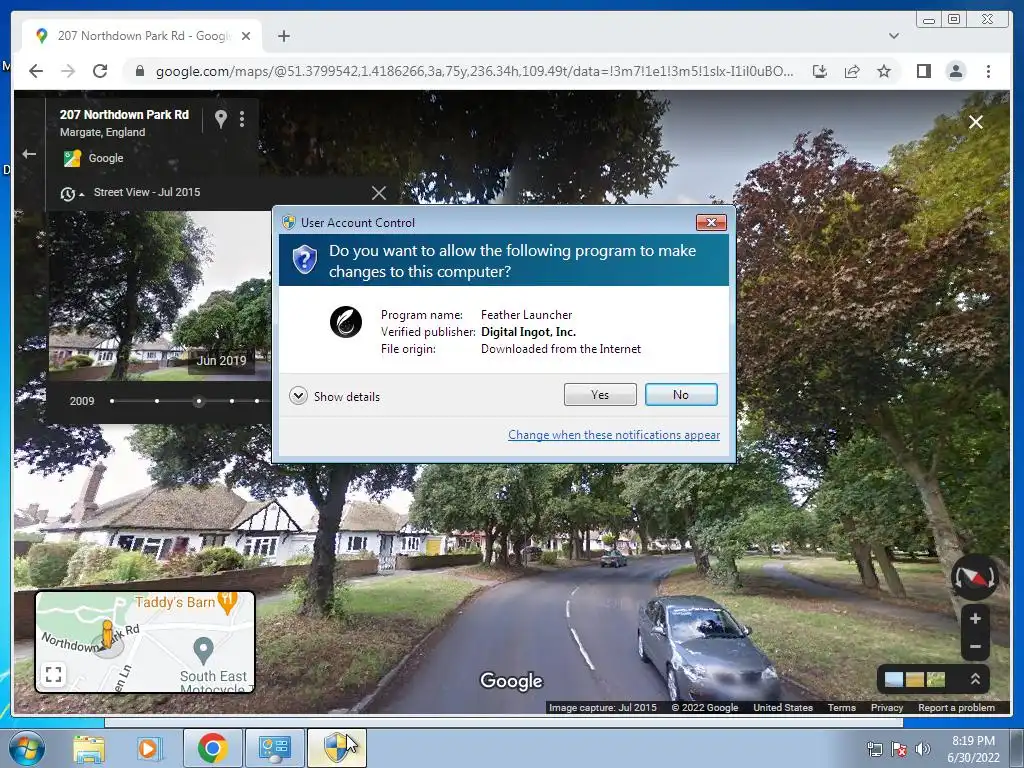Click back arrow in Street View panel
The height and width of the screenshot is (768, 1024).
click(x=29, y=154)
